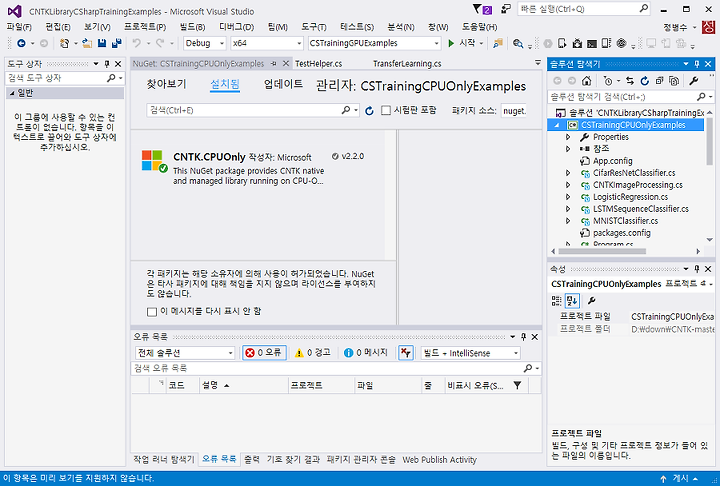
Task: Click the Properties wrench icon in Solution Explorer toolbar
Action: click(x=694, y=81)
